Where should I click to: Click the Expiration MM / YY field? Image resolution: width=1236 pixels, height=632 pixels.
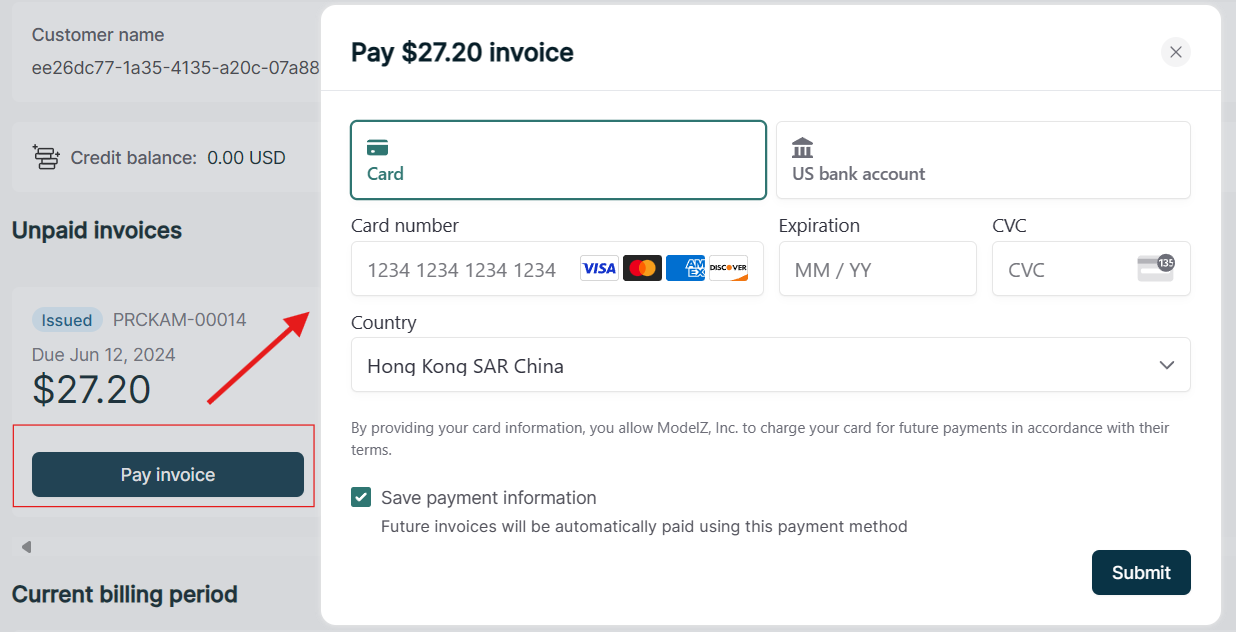coord(877,269)
